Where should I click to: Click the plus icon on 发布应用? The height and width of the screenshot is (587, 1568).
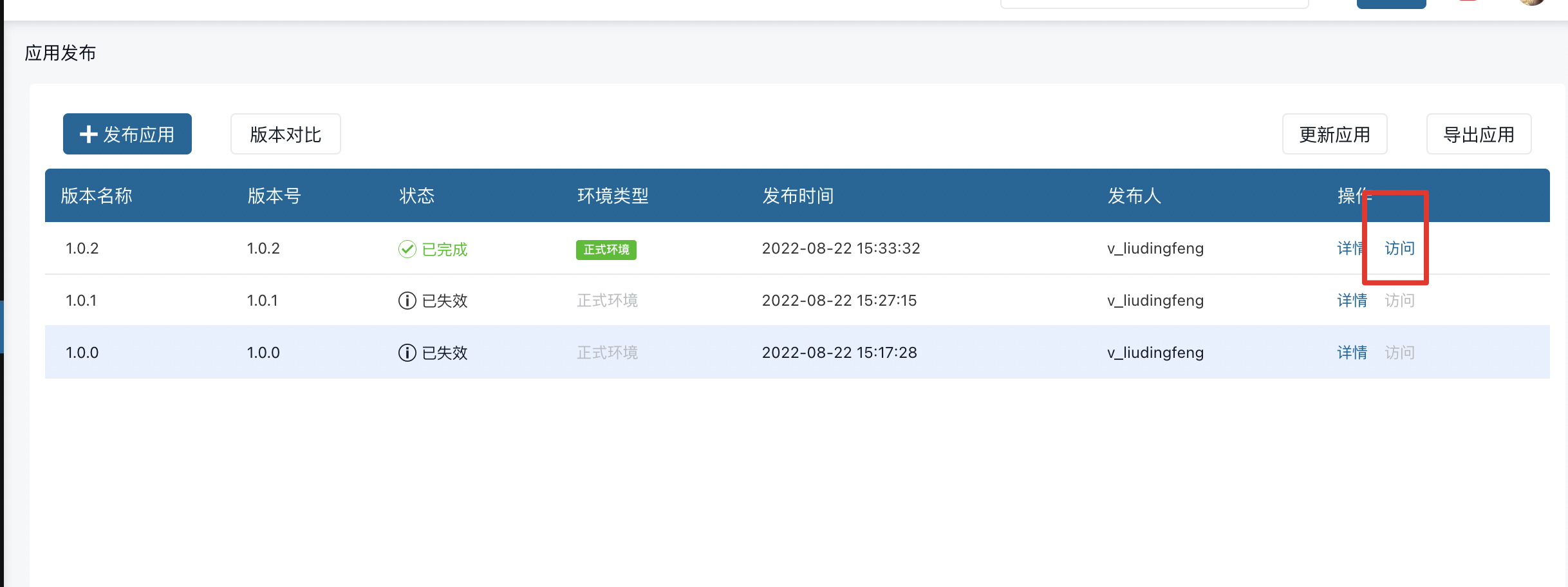click(x=88, y=134)
